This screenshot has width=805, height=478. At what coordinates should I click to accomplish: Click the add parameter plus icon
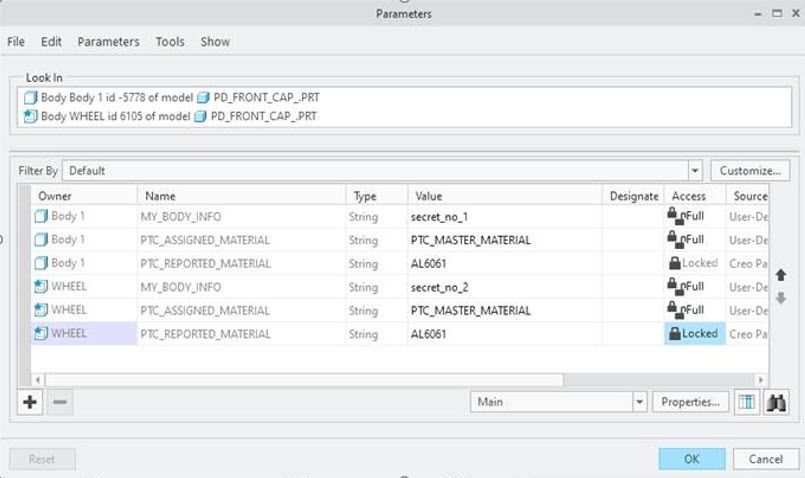tap(30, 402)
